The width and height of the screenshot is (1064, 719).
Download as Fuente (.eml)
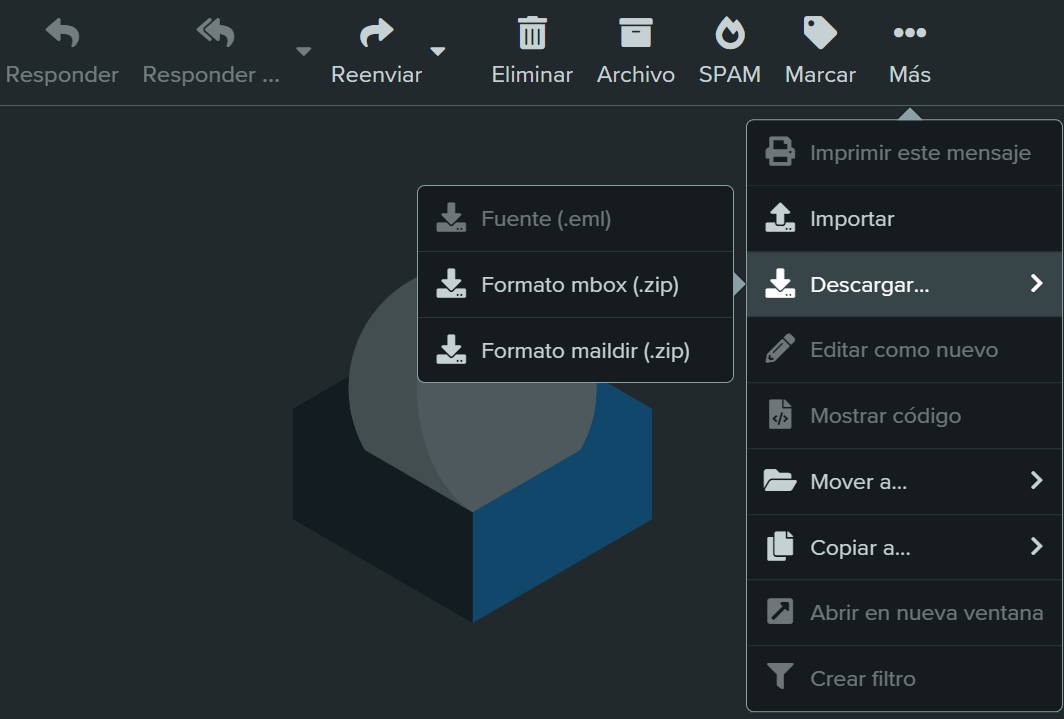click(575, 218)
